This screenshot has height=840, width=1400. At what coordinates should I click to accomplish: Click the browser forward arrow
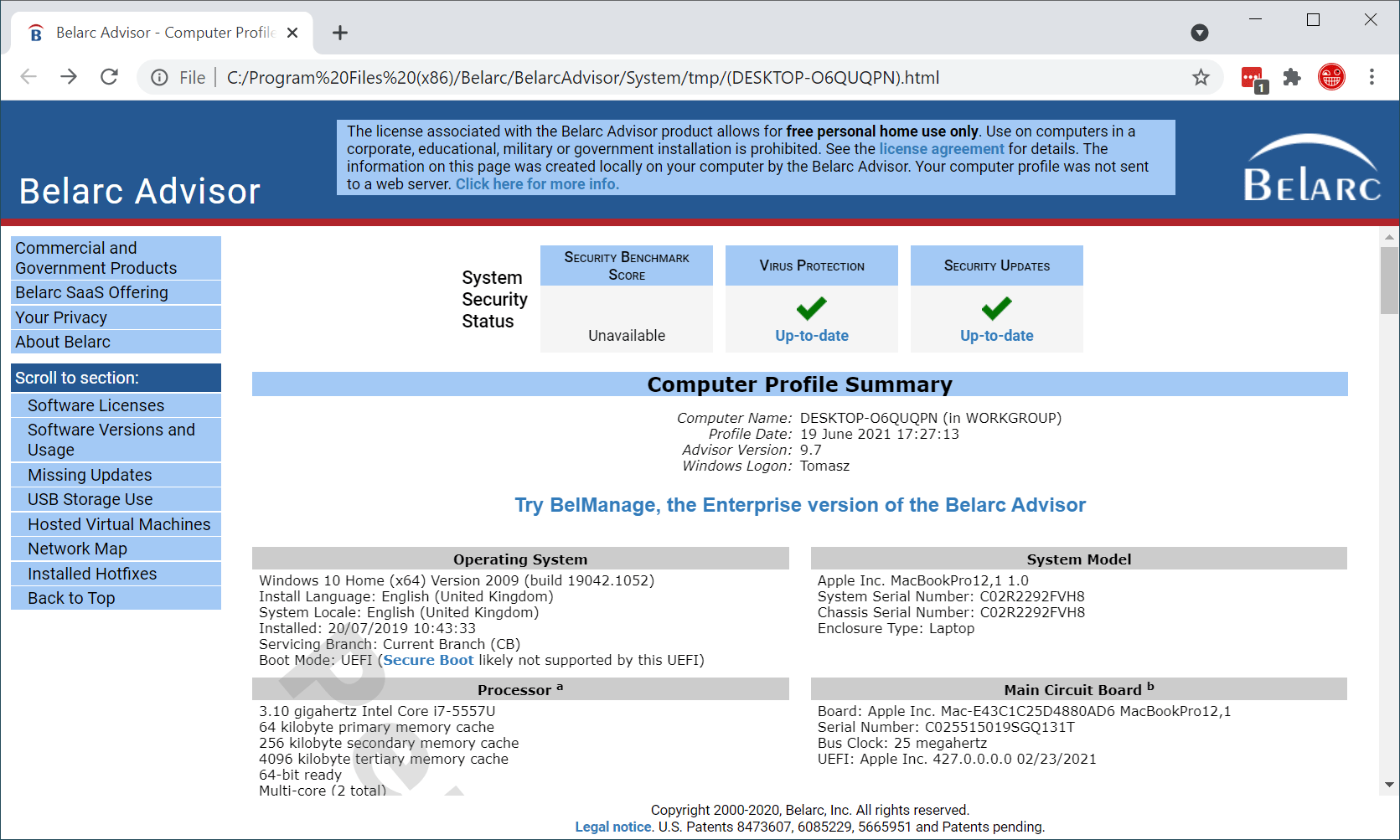coord(69,77)
